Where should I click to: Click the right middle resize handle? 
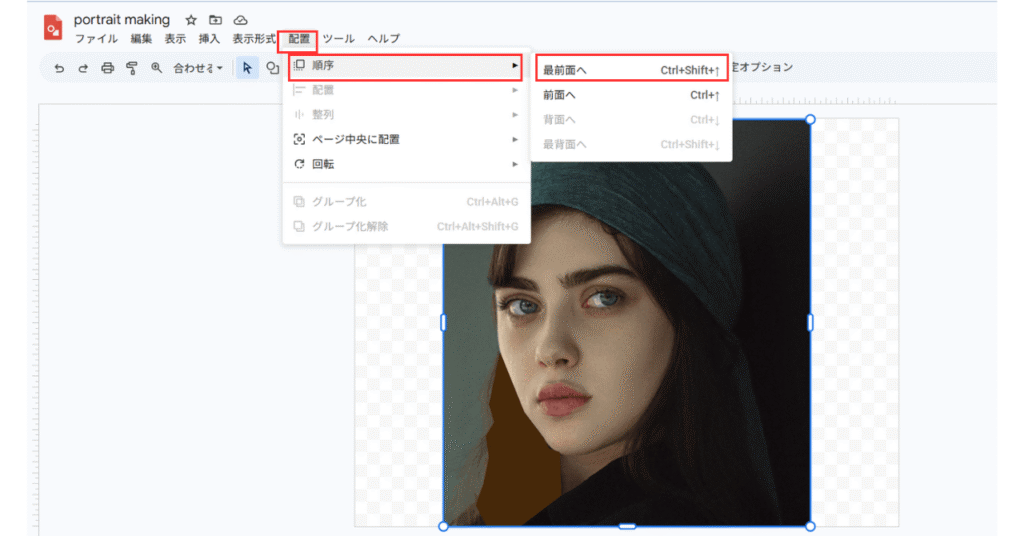[810, 323]
